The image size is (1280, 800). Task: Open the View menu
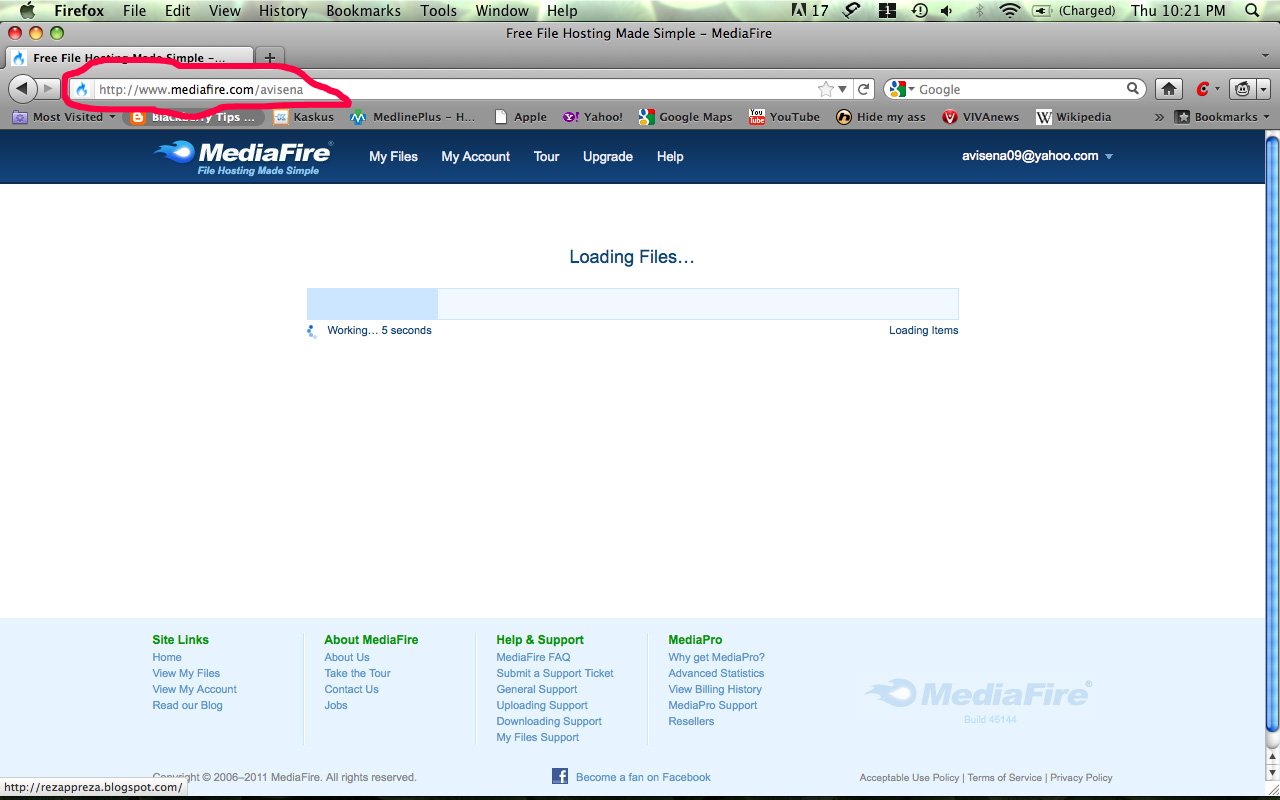[x=225, y=10]
